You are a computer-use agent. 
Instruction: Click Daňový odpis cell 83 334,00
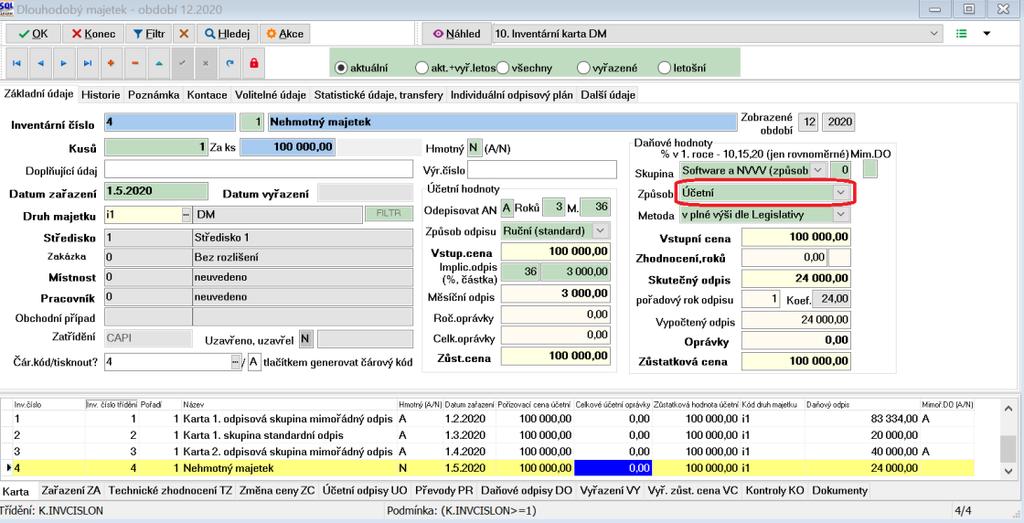click(x=862, y=419)
